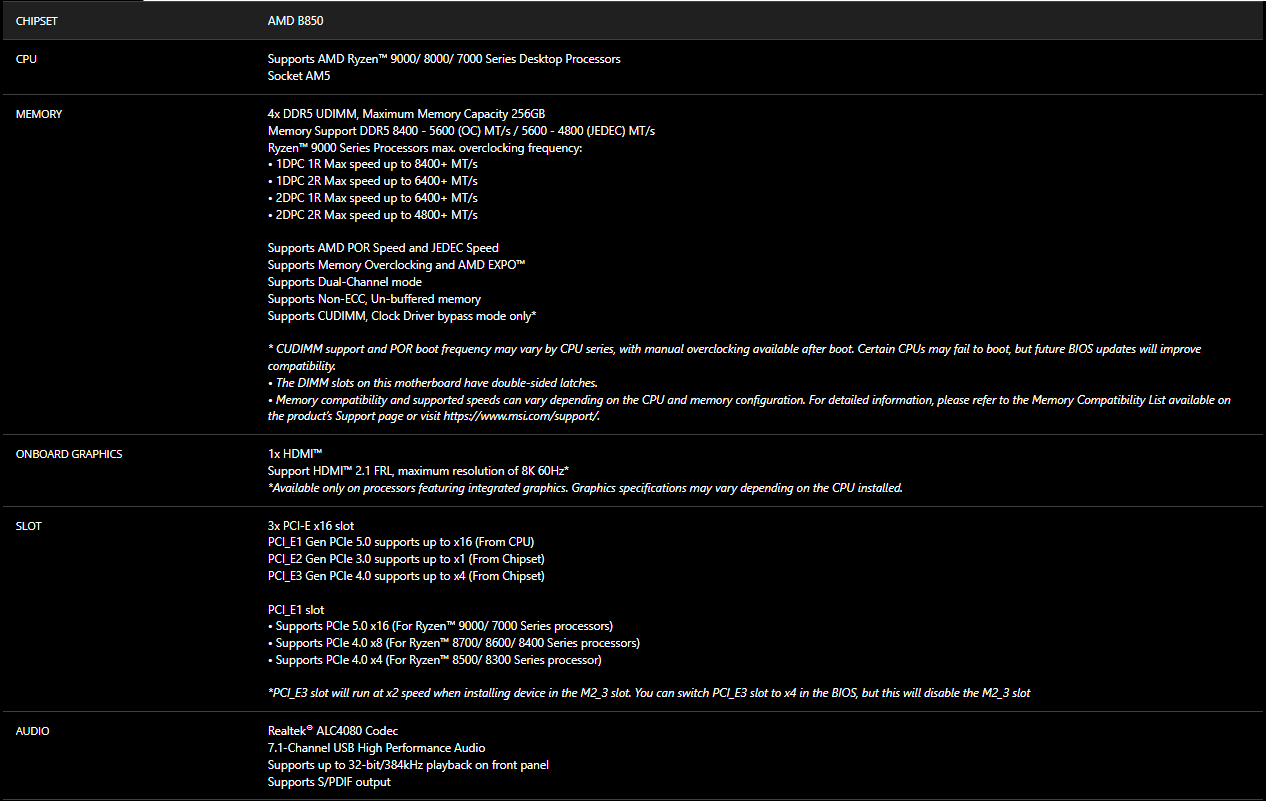The image size is (1266, 801).
Task: Click the 7.1-Channel USB High Performance Audio line
Action: 377,748
